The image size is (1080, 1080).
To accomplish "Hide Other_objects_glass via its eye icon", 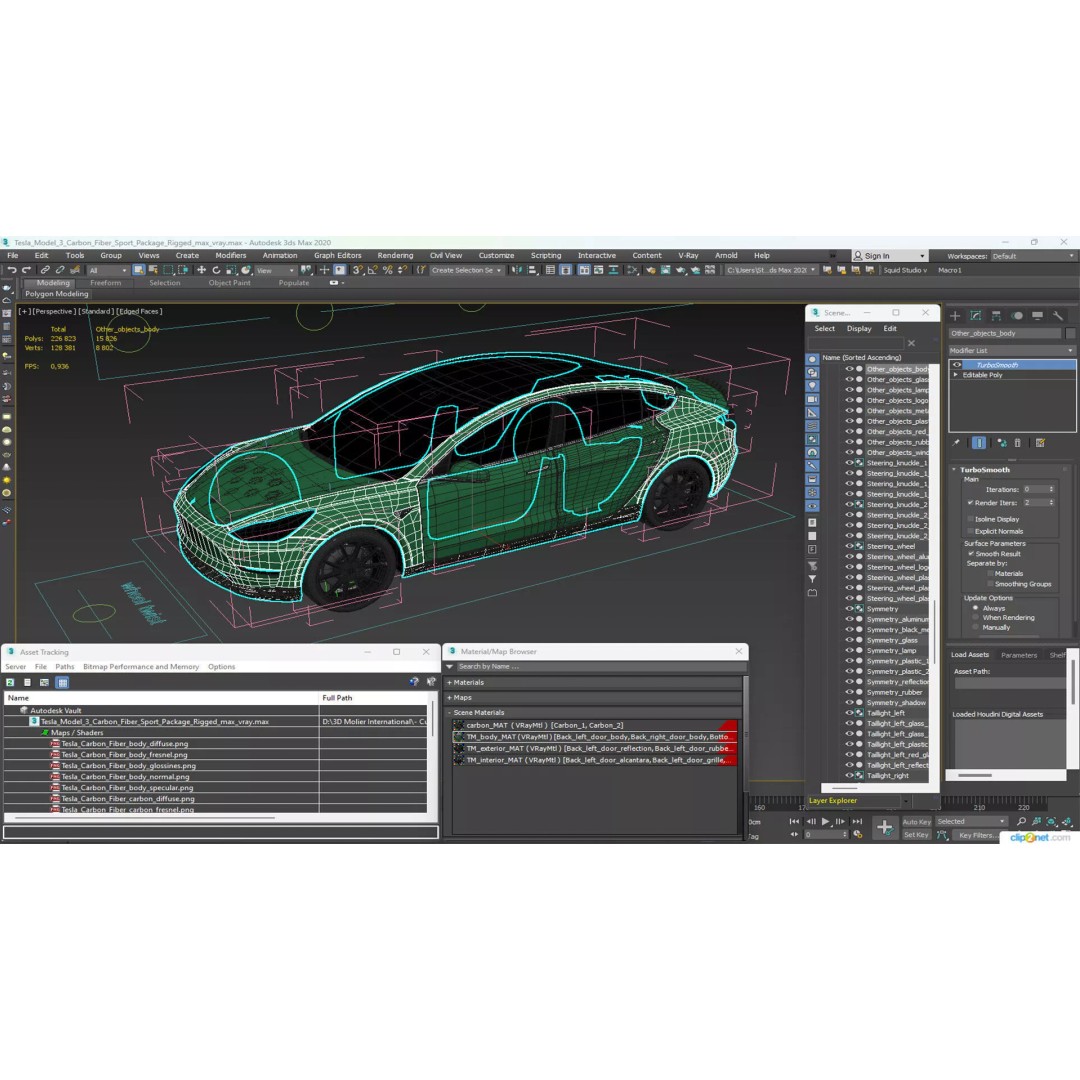I will pos(849,380).
